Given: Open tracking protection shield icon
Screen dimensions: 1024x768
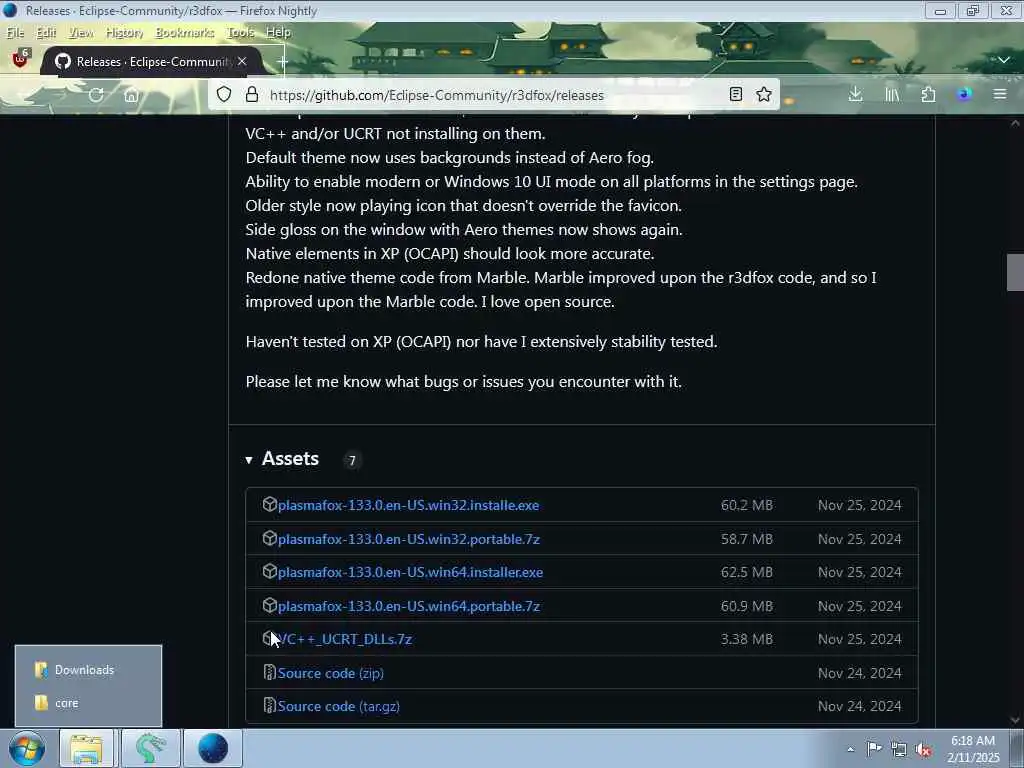Looking at the screenshot, I should pyautogui.click(x=224, y=95).
